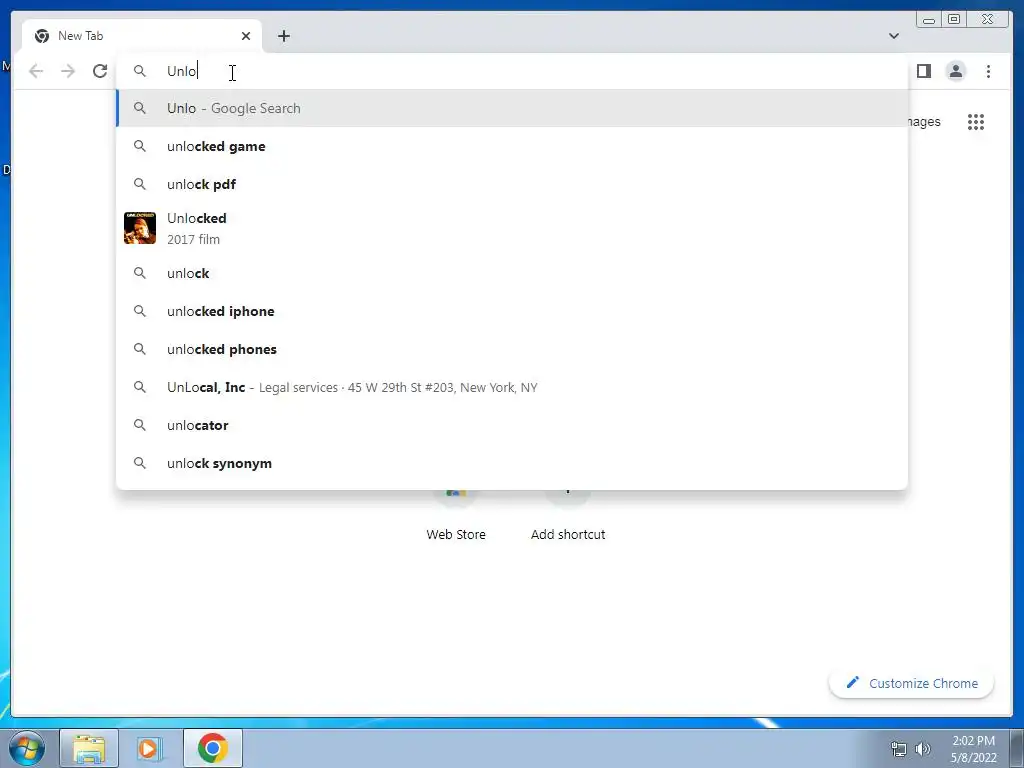This screenshot has height=768, width=1024.
Task: Open Chrome three-dot menu
Action: point(988,71)
